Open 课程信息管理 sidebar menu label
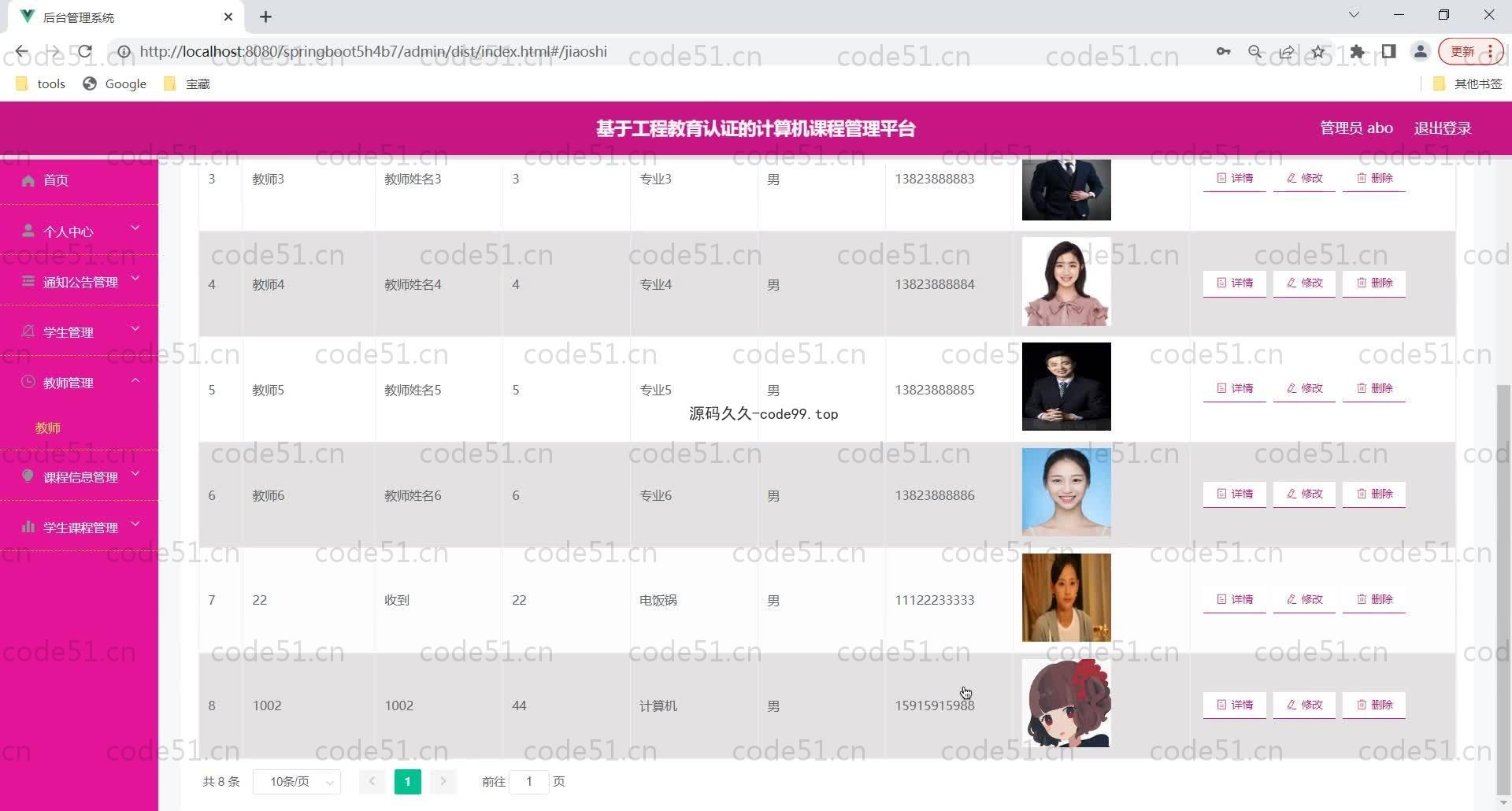This screenshot has height=811, width=1512. [80, 477]
